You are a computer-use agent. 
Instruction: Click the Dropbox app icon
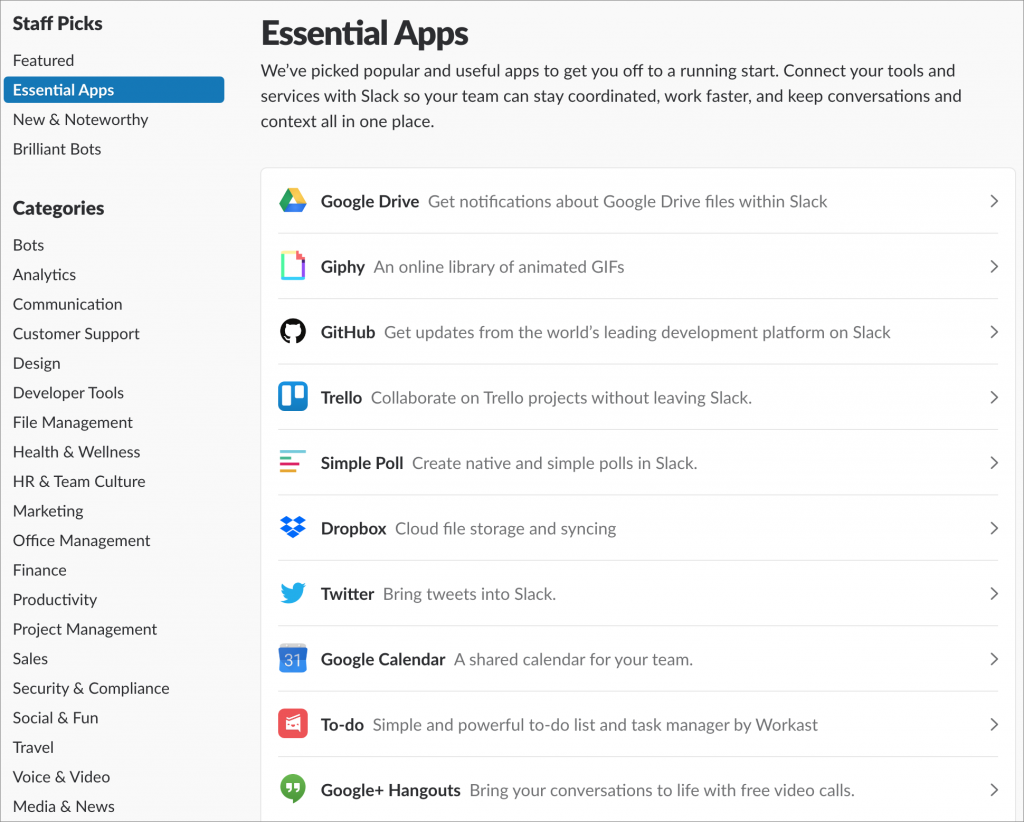coord(293,527)
